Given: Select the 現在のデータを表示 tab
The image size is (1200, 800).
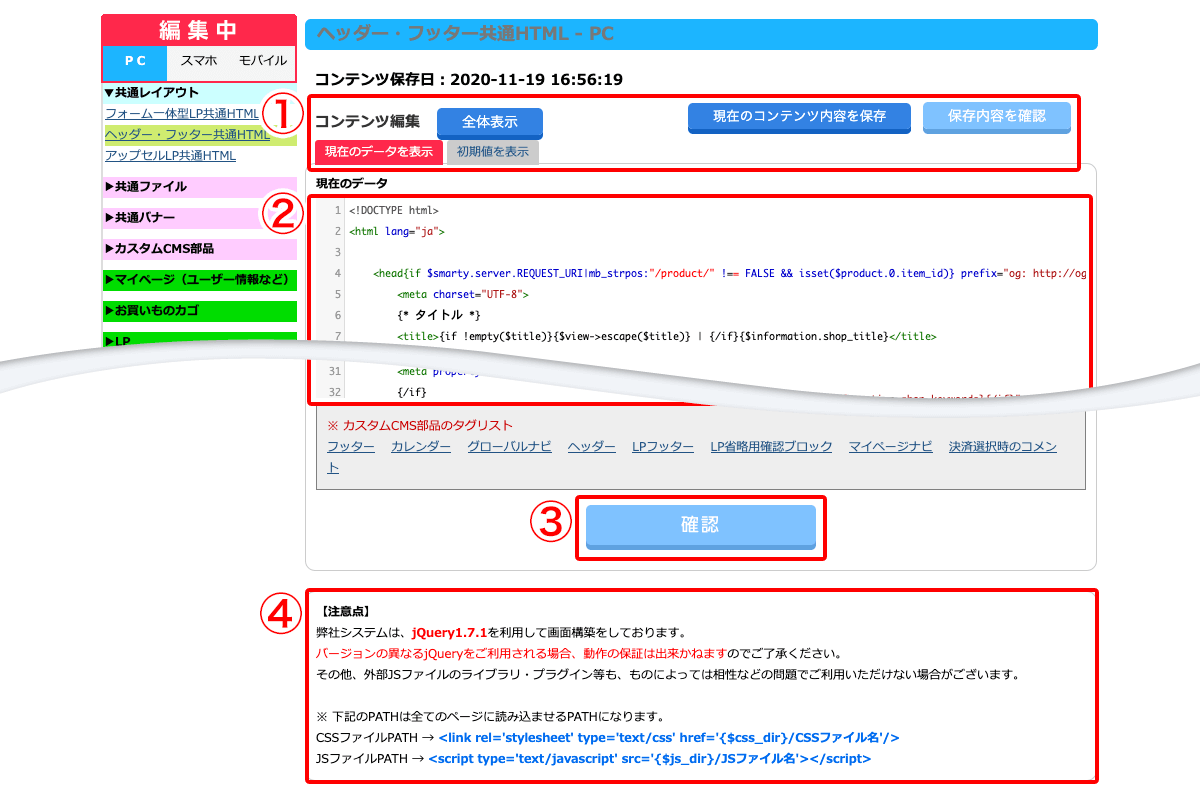Looking at the screenshot, I should 379,152.
